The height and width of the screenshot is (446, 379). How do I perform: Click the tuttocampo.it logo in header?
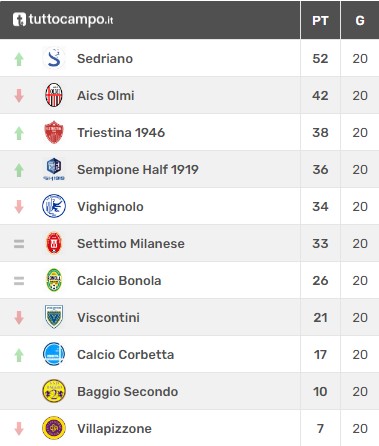(63, 19)
